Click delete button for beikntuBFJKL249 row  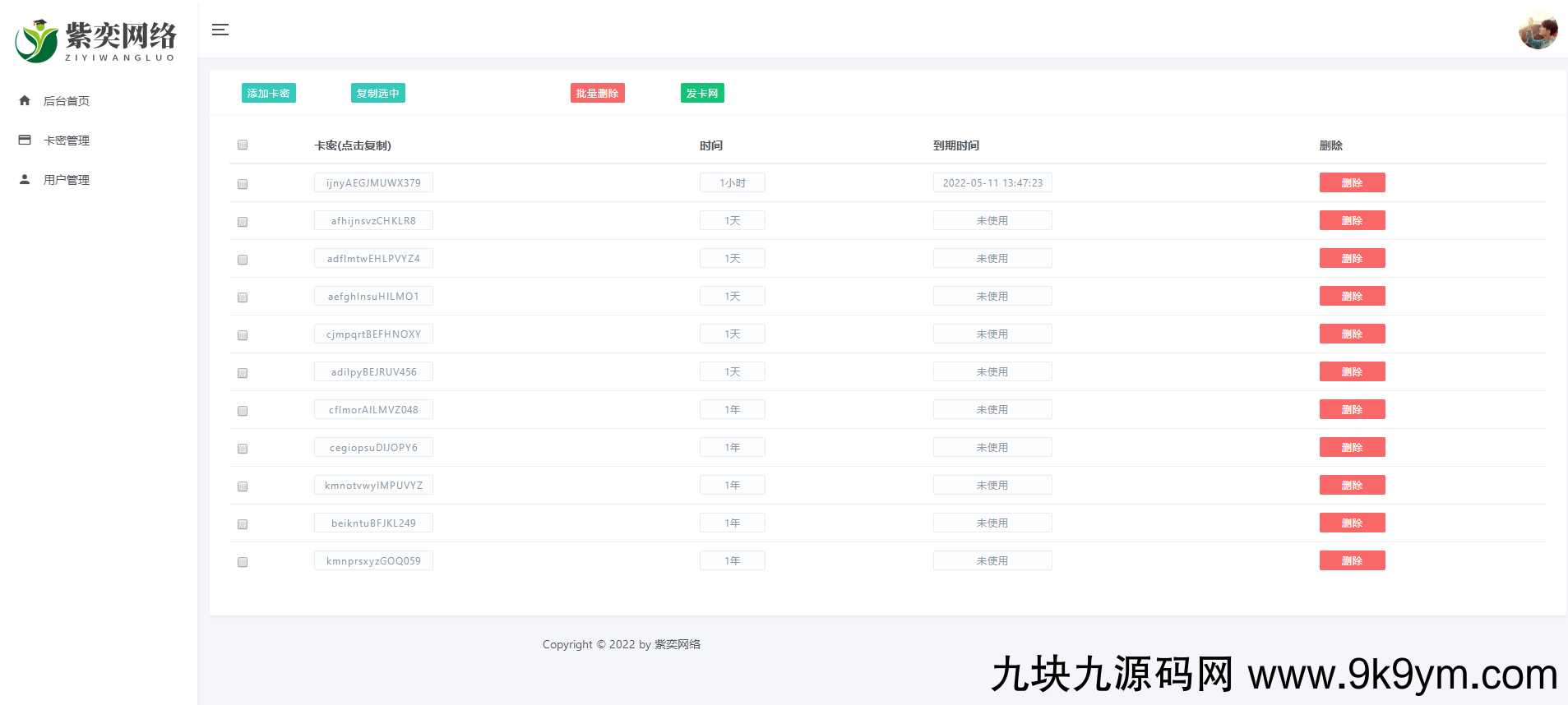point(1352,523)
